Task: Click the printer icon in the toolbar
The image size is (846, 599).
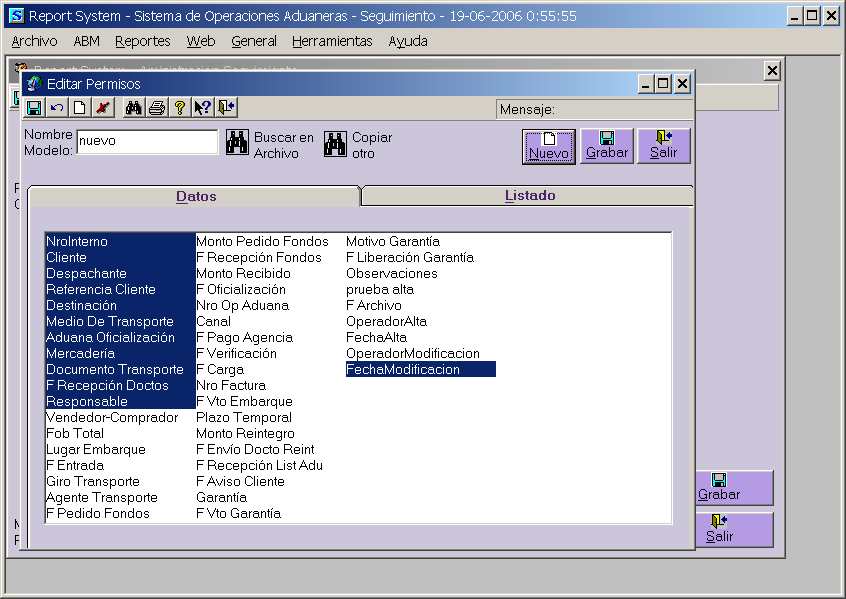Action: click(x=156, y=108)
